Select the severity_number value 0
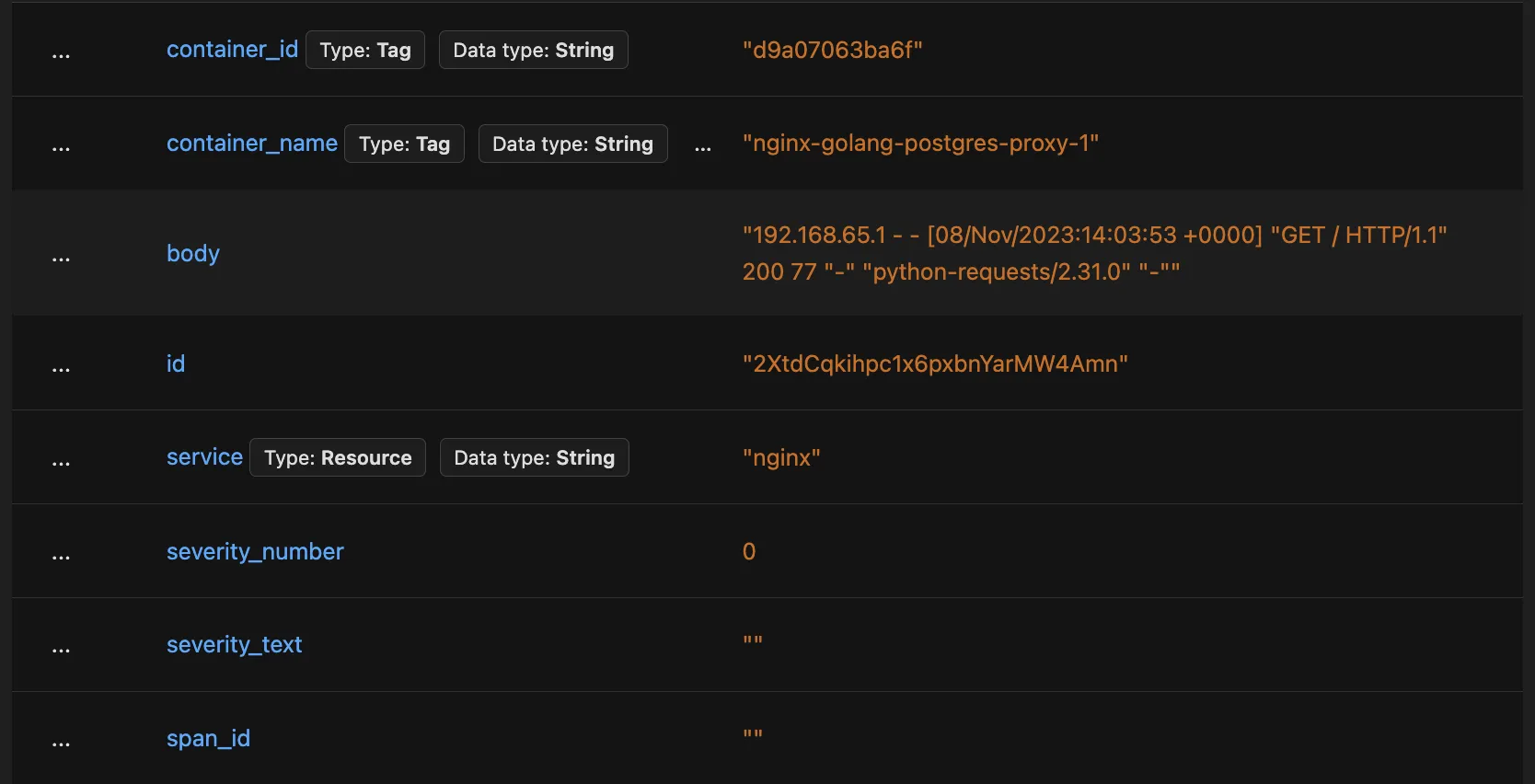The image size is (1535, 784). (749, 551)
